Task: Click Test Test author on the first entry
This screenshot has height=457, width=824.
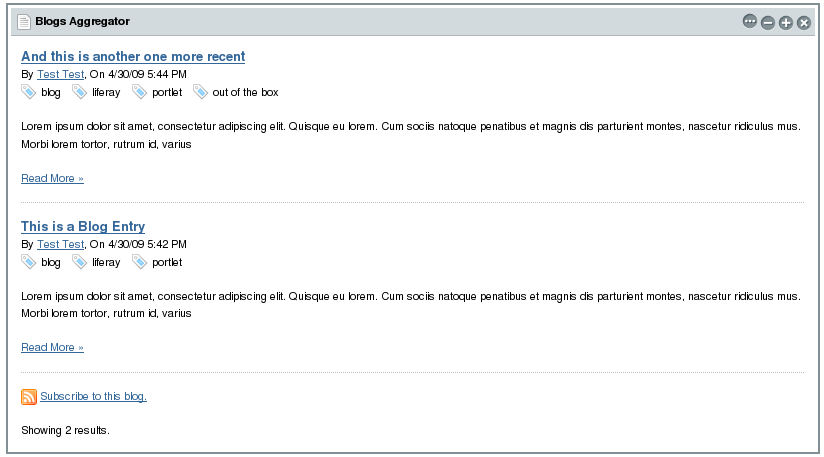Action: tap(60, 74)
